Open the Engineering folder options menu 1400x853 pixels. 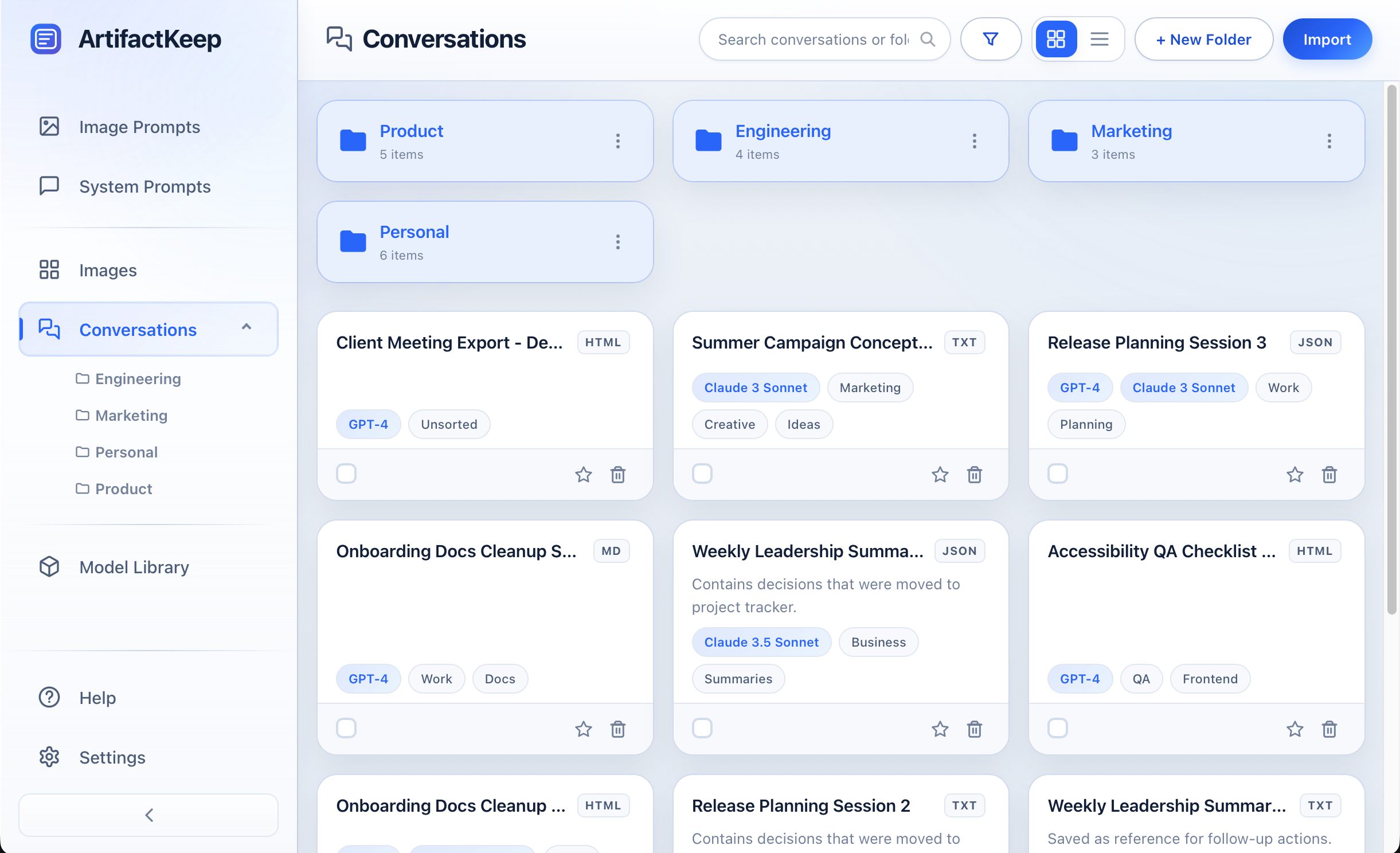pos(974,141)
